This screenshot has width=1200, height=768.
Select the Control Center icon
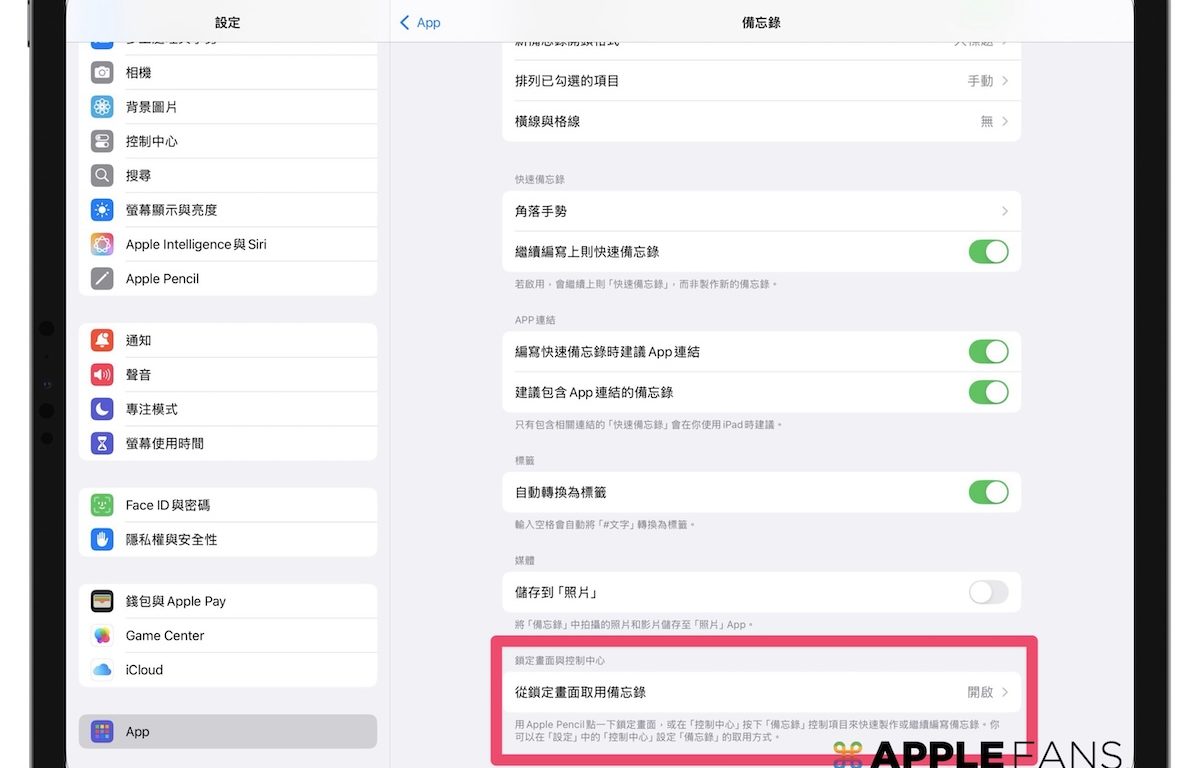tap(102, 141)
